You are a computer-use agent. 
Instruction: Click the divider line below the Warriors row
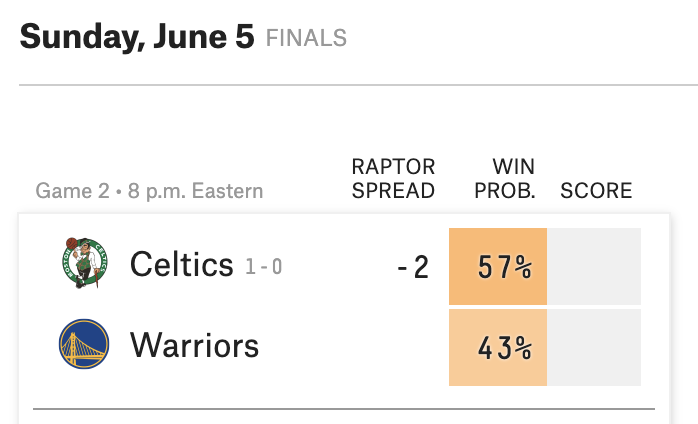[343, 409]
